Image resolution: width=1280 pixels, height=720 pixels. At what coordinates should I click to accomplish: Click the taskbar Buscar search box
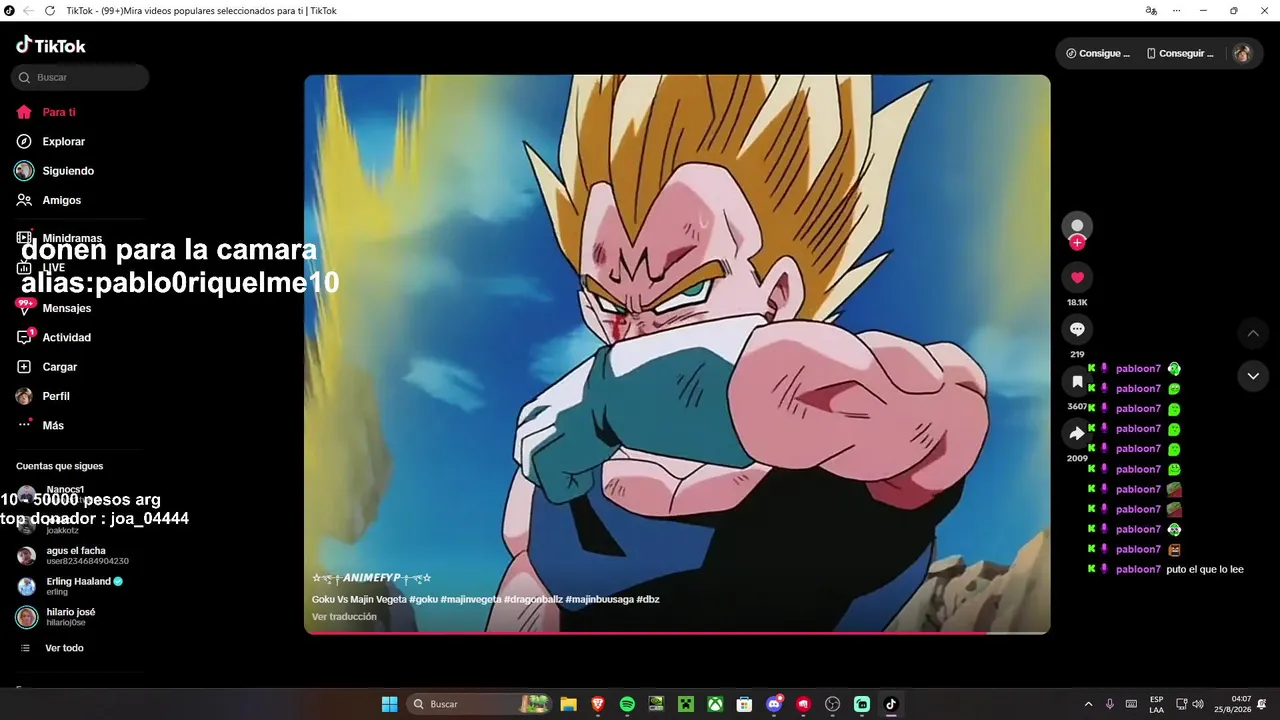tap(479, 704)
